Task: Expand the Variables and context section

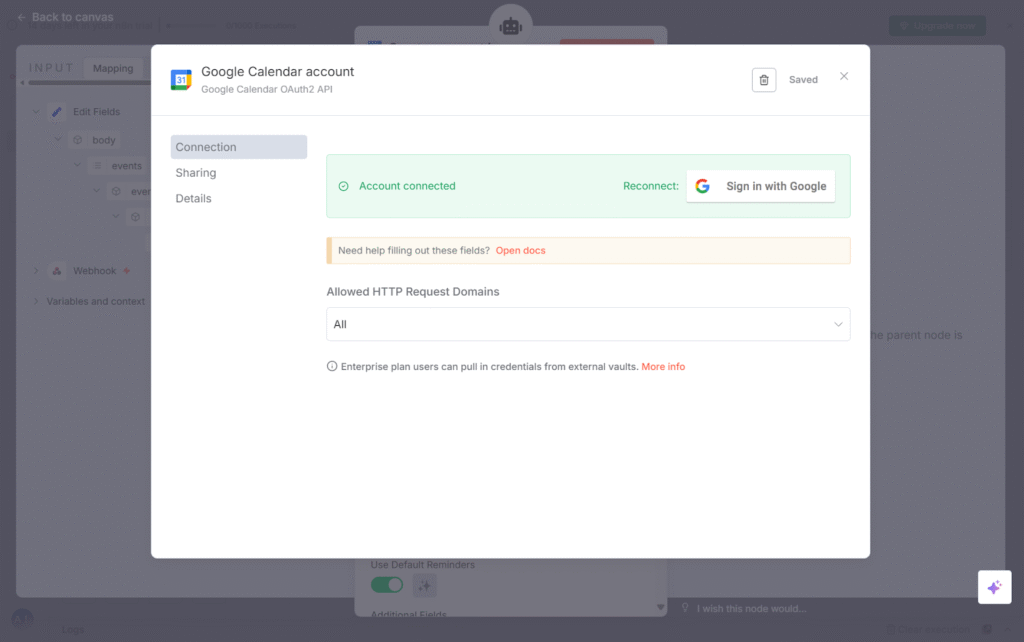Action: click(x=36, y=301)
